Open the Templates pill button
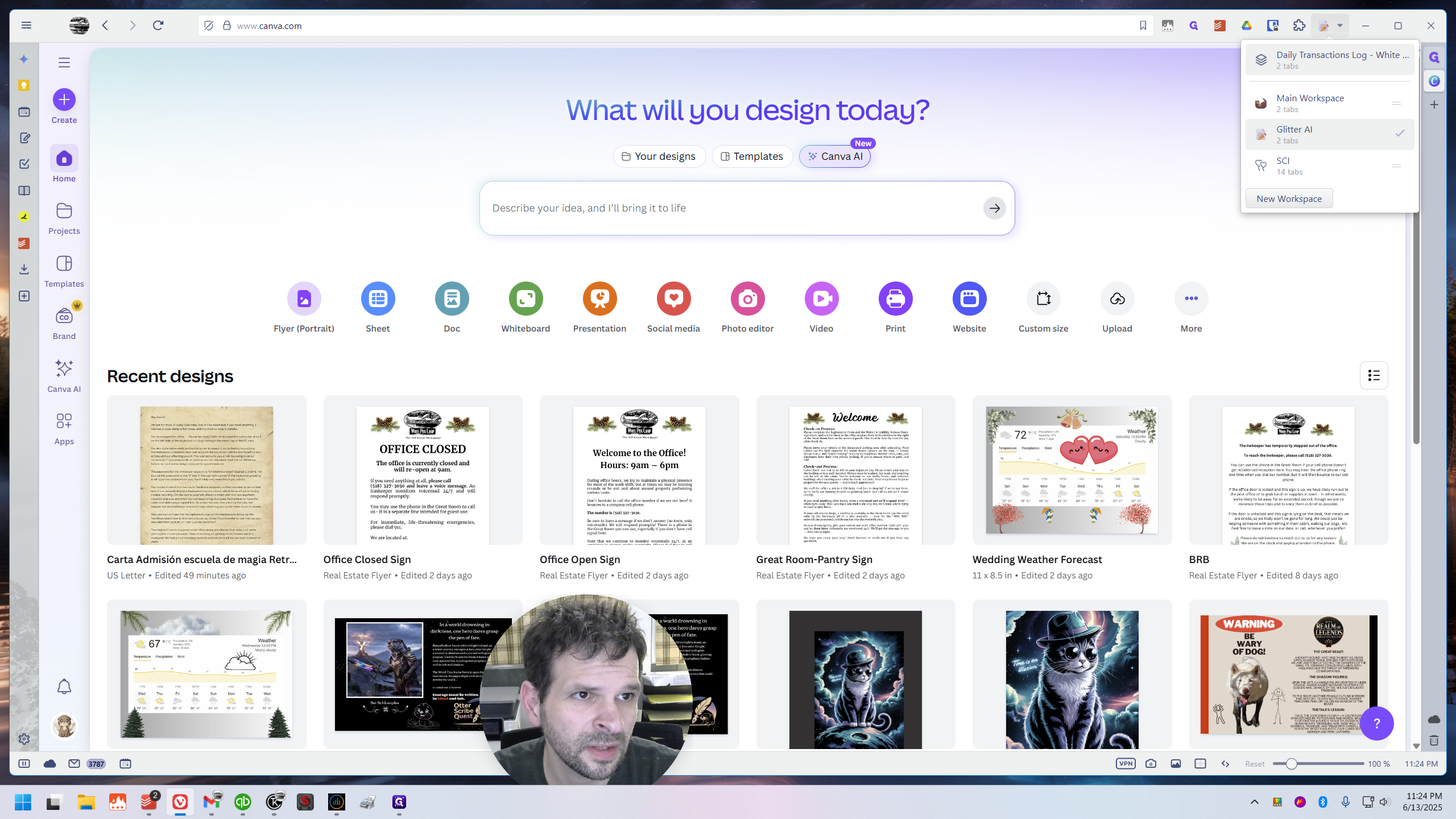1456x819 pixels. 752,156
